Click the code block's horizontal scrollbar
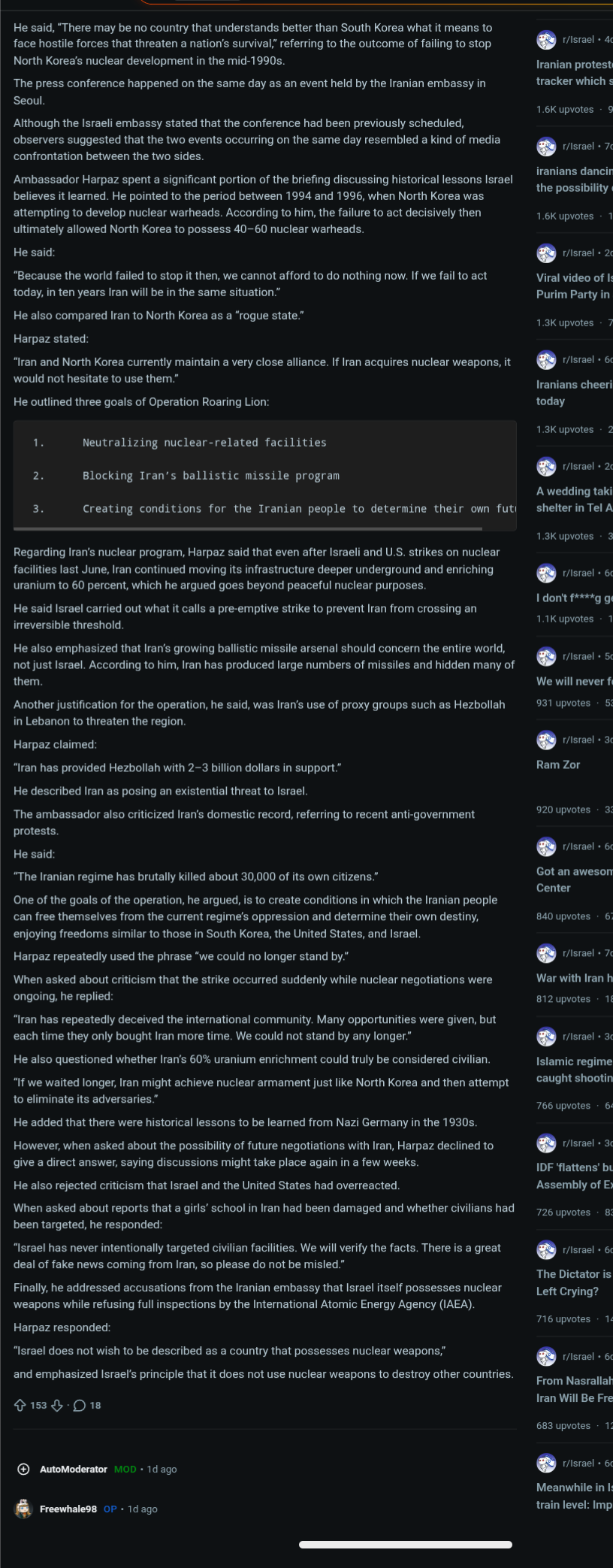613x1568 pixels. (248, 528)
